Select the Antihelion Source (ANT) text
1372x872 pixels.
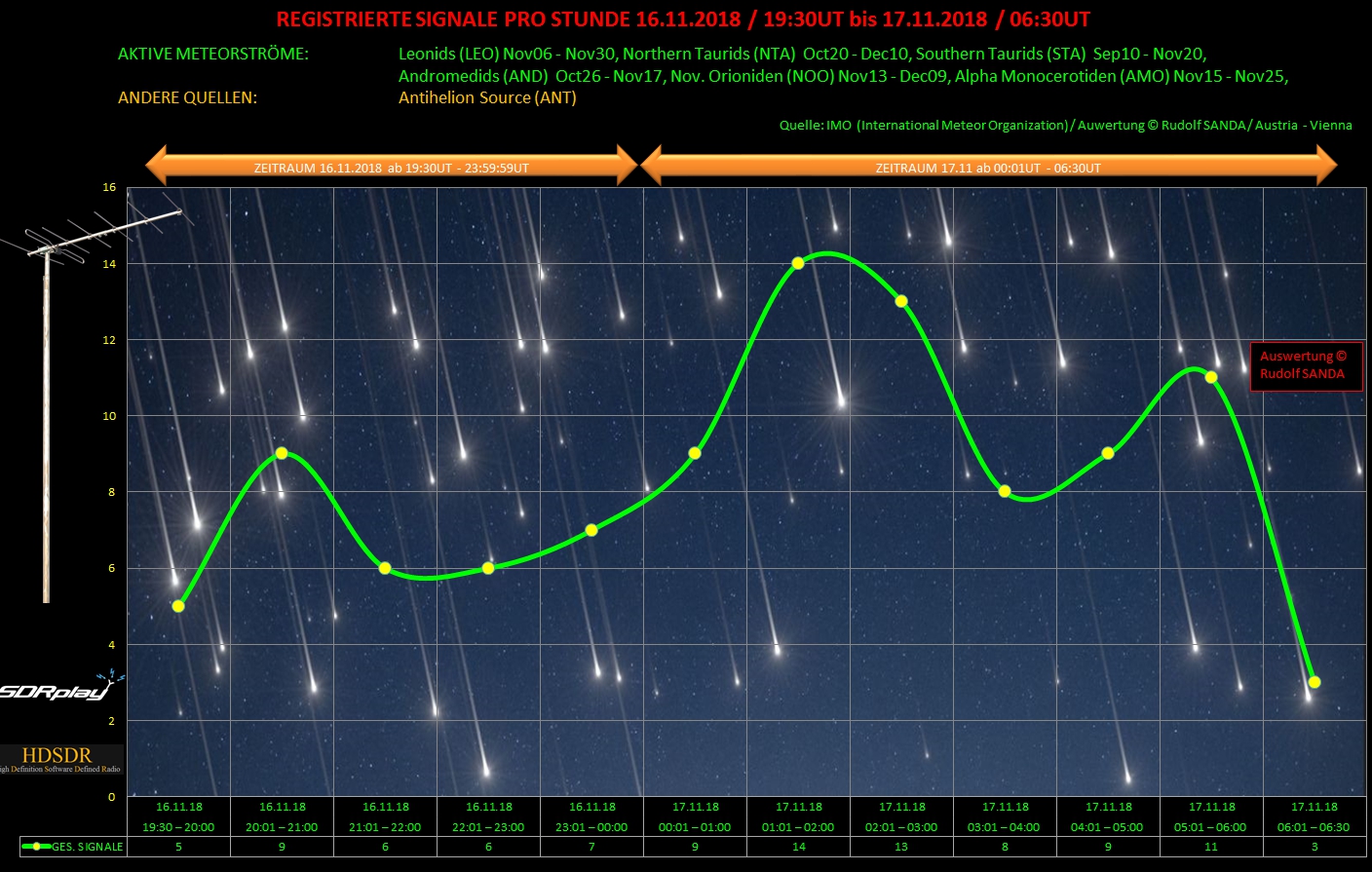487,97
